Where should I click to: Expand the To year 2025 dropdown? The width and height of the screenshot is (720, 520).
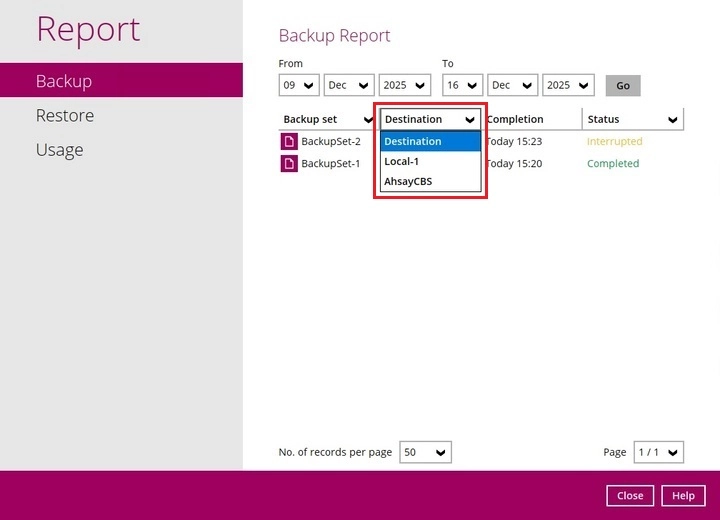click(x=568, y=86)
